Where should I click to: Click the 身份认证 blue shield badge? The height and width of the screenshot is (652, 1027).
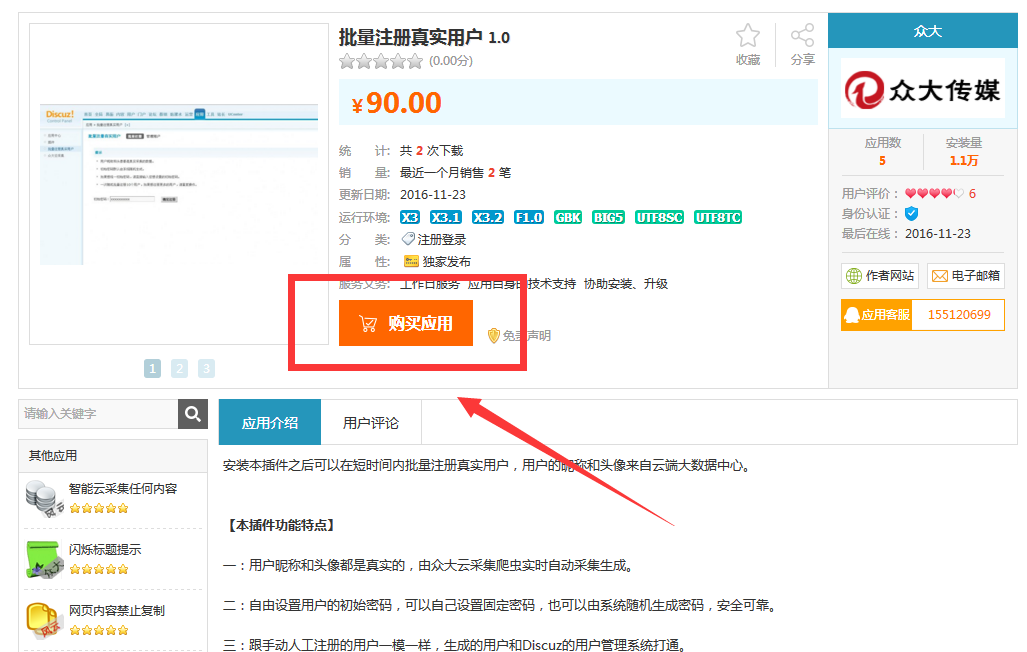[911, 214]
